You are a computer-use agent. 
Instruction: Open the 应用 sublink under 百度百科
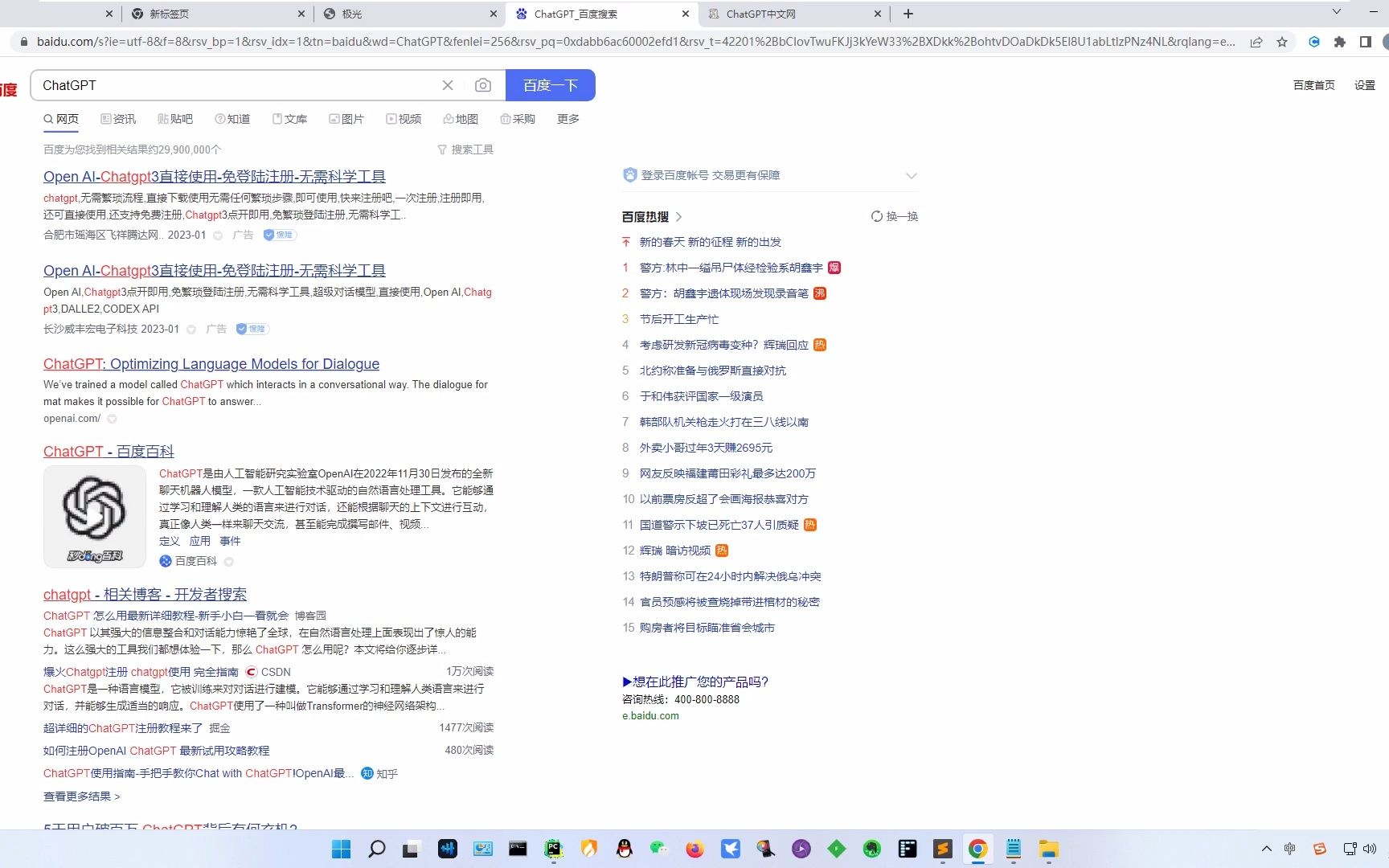click(x=200, y=541)
